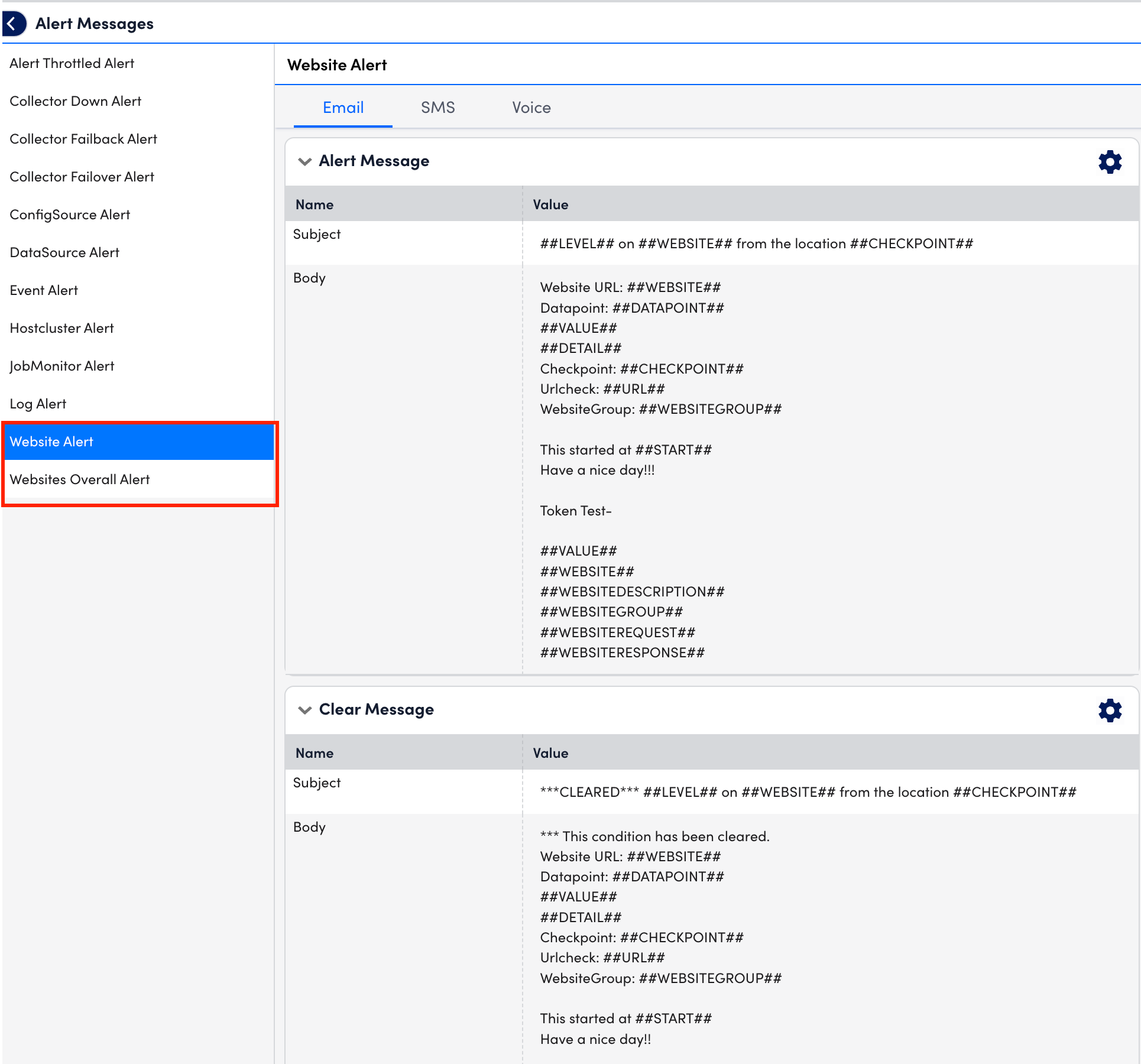Select Websites Overall Alert in the sidebar
Screen dimensions: 1141x1064
coord(80,479)
